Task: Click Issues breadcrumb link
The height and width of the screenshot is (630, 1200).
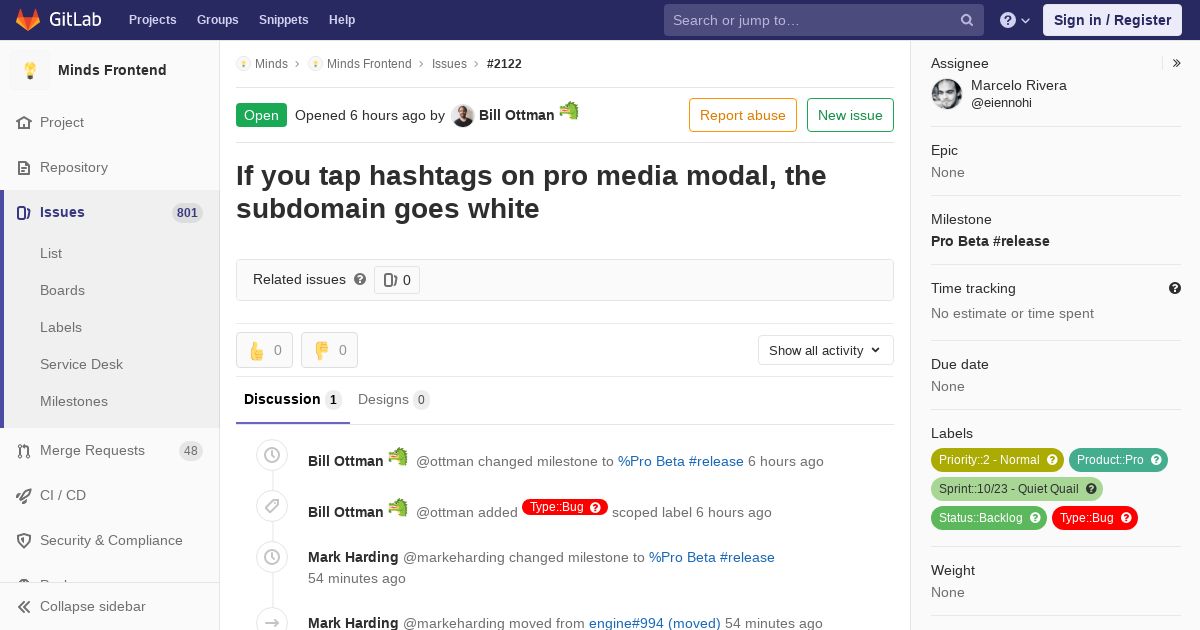Action: (x=449, y=63)
